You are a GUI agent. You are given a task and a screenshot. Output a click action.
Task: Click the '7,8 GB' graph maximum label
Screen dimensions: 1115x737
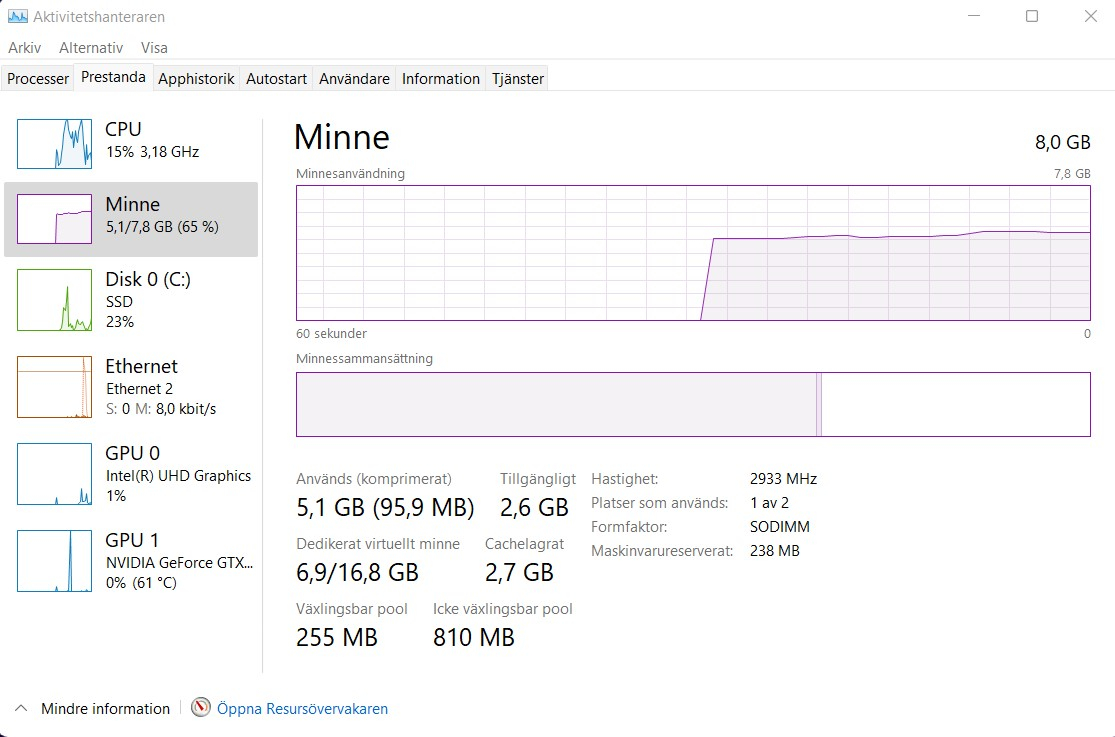pyautogui.click(x=1072, y=174)
